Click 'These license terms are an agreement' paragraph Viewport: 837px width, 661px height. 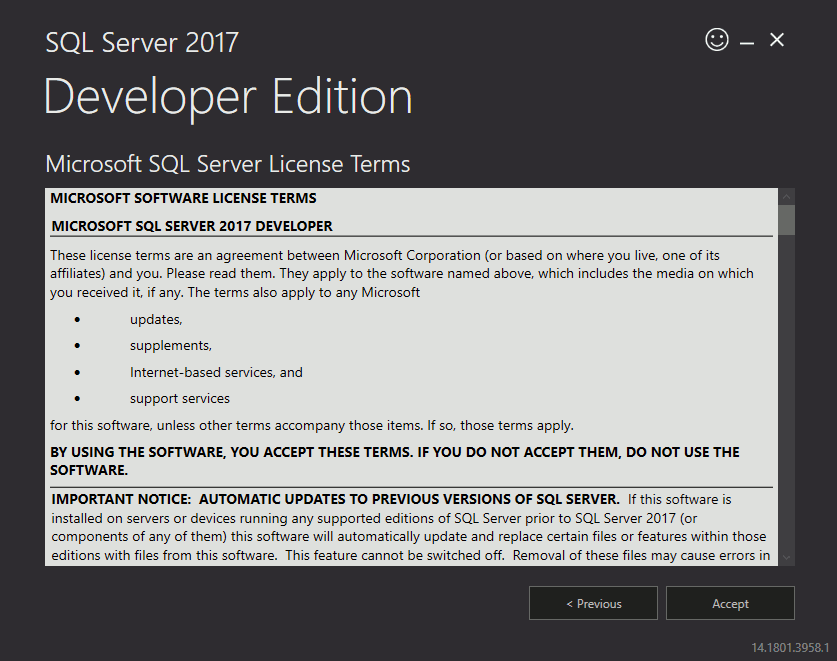402,273
